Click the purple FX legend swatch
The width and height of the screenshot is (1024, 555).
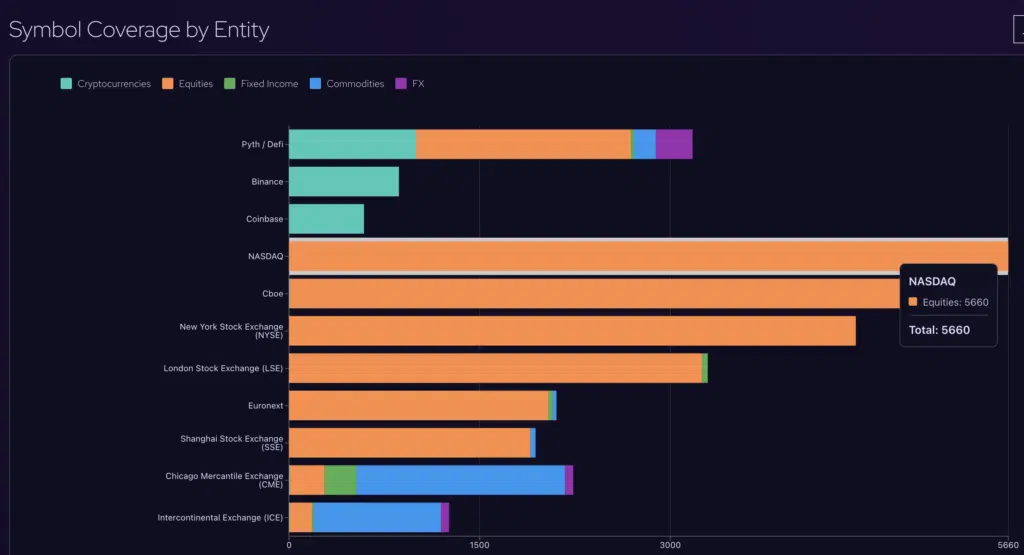coord(401,84)
